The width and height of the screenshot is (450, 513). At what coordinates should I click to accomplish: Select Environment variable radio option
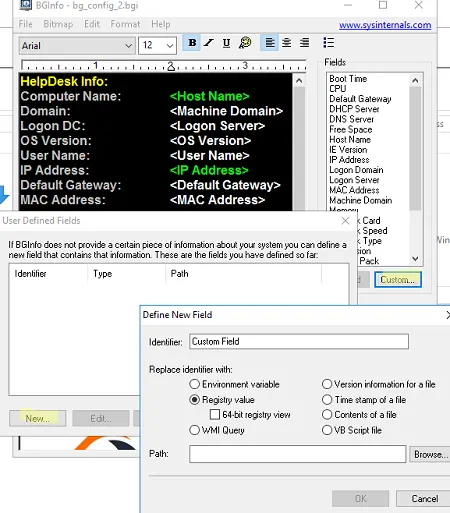pyautogui.click(x=195, y=384)
